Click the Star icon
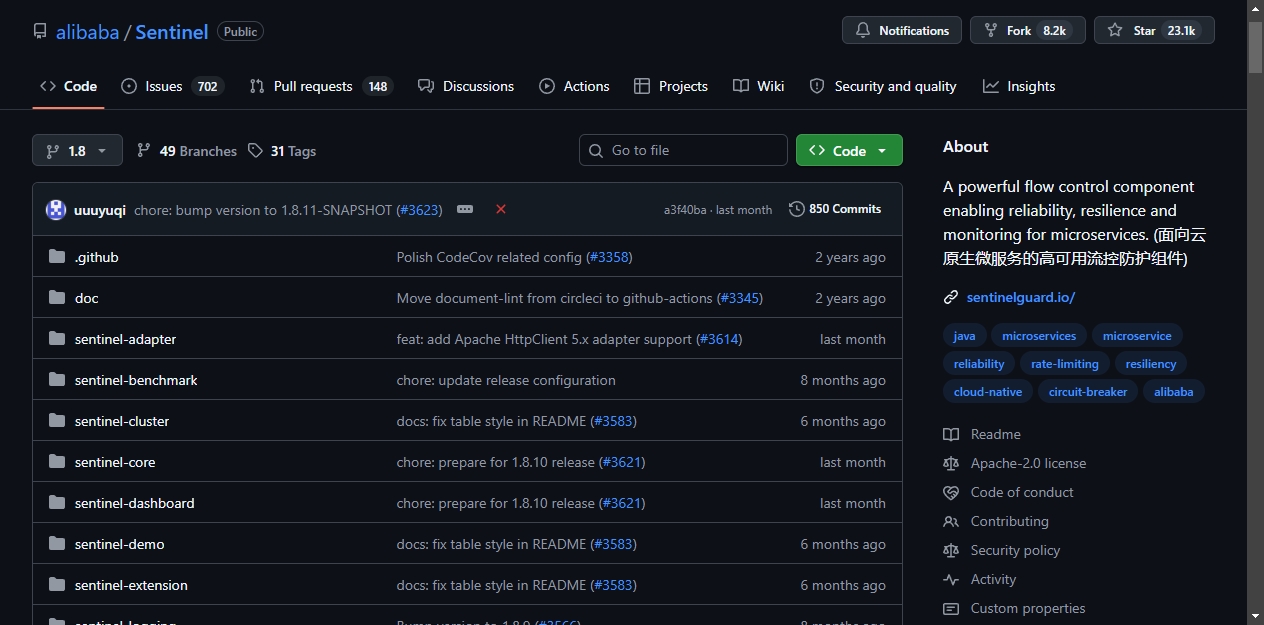The height and width of the screenshot is (625, 1264). (x=1115, y=31)
